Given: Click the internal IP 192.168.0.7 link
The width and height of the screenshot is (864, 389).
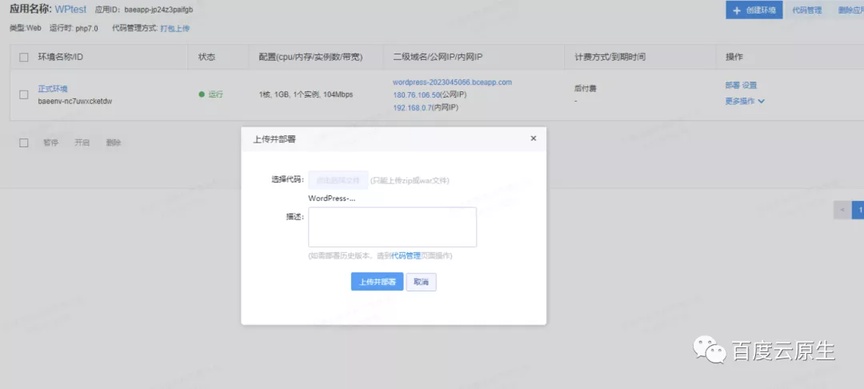Looking at the screenshot, I should (412, 107).
